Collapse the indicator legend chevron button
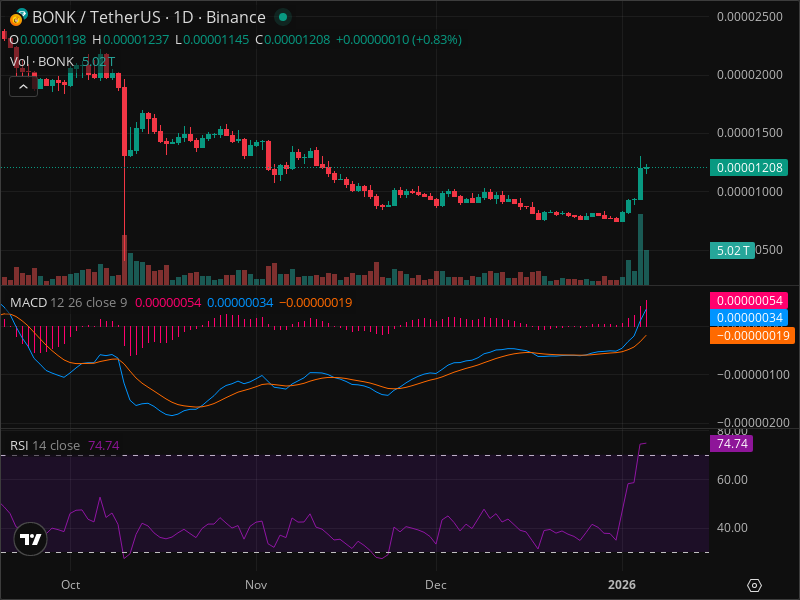This screenshot has height=600, width=800. (x=23, y=87)
